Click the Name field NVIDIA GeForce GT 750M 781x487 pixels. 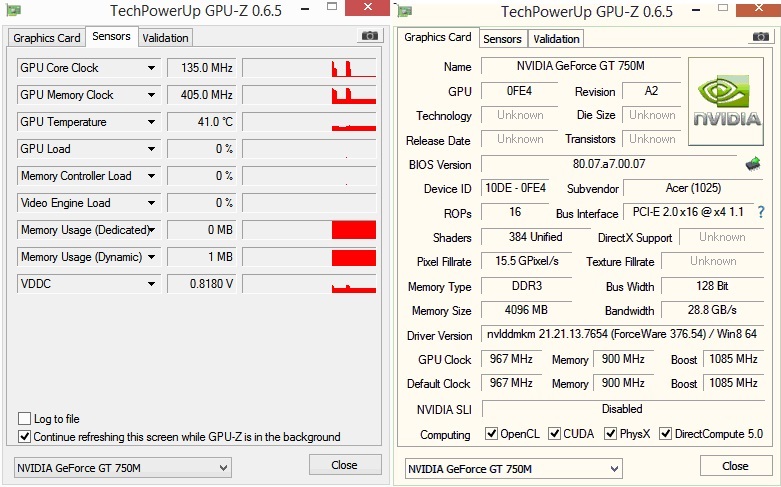(581, 66)
